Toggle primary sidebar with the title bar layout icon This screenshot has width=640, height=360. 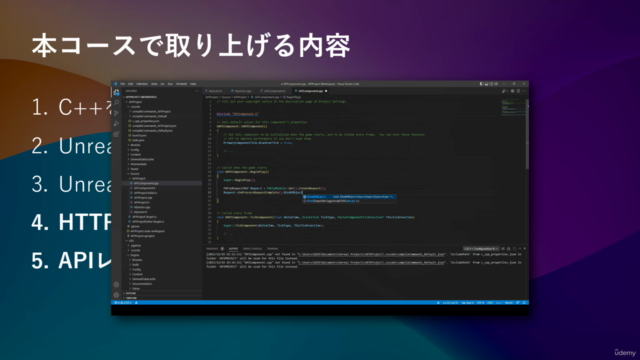pos(482,84)
